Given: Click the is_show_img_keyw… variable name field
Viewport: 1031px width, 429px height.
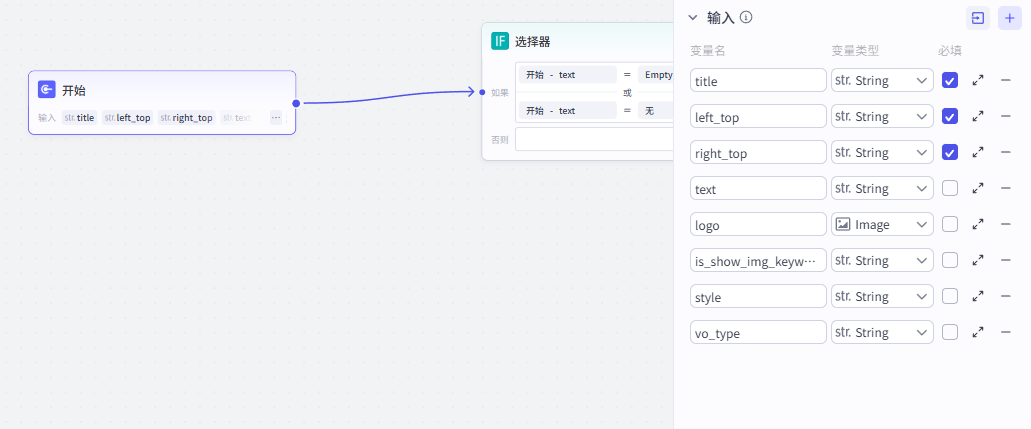Looking at the screenshot, I should point(758,261).
